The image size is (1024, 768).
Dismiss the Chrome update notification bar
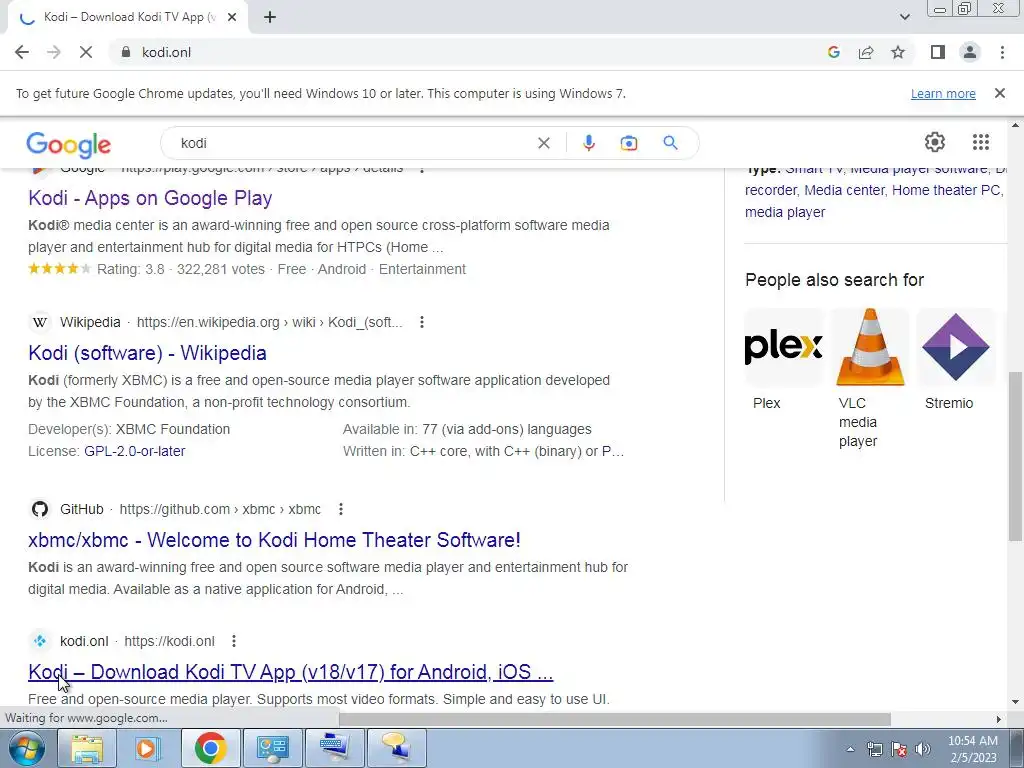click(x=999, y=93)
